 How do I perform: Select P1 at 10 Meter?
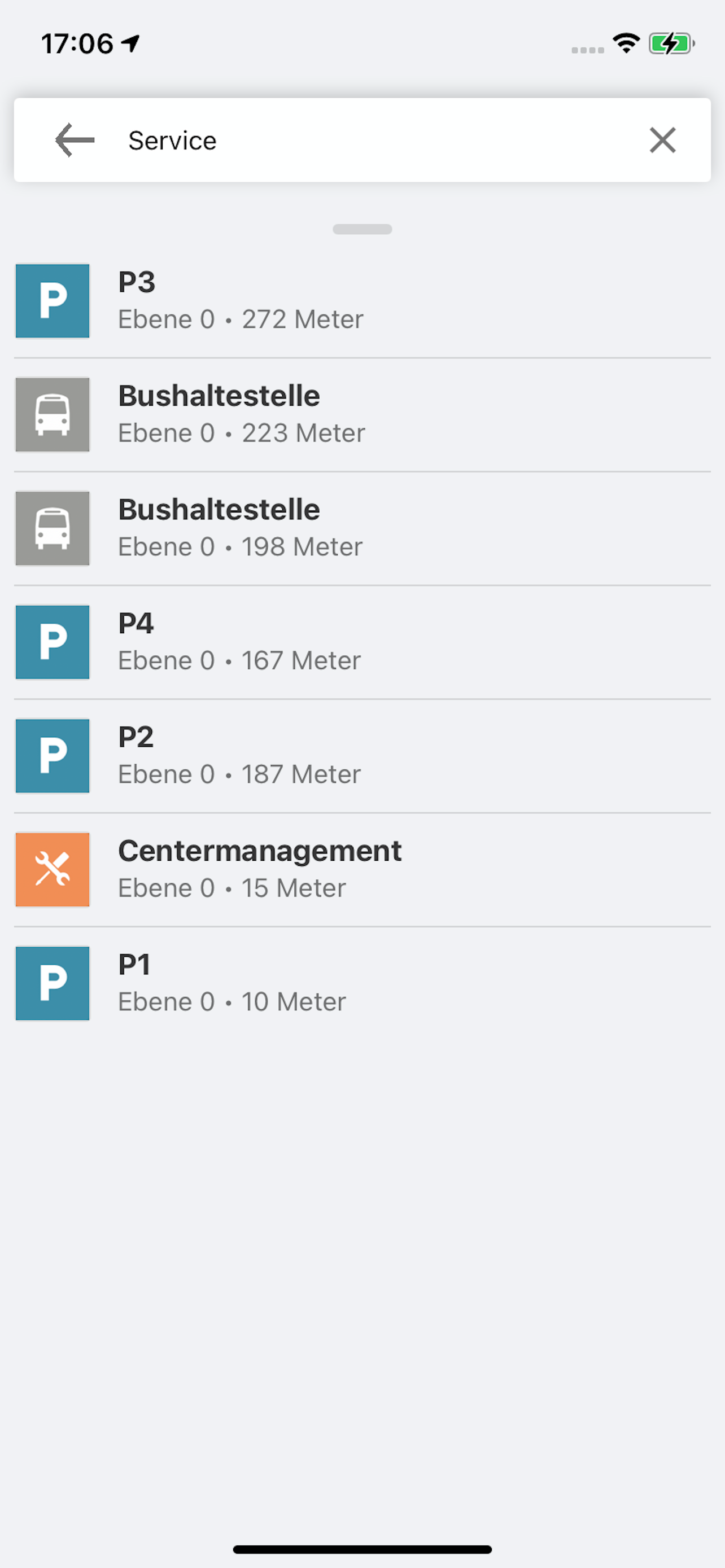tap(362, 983)
